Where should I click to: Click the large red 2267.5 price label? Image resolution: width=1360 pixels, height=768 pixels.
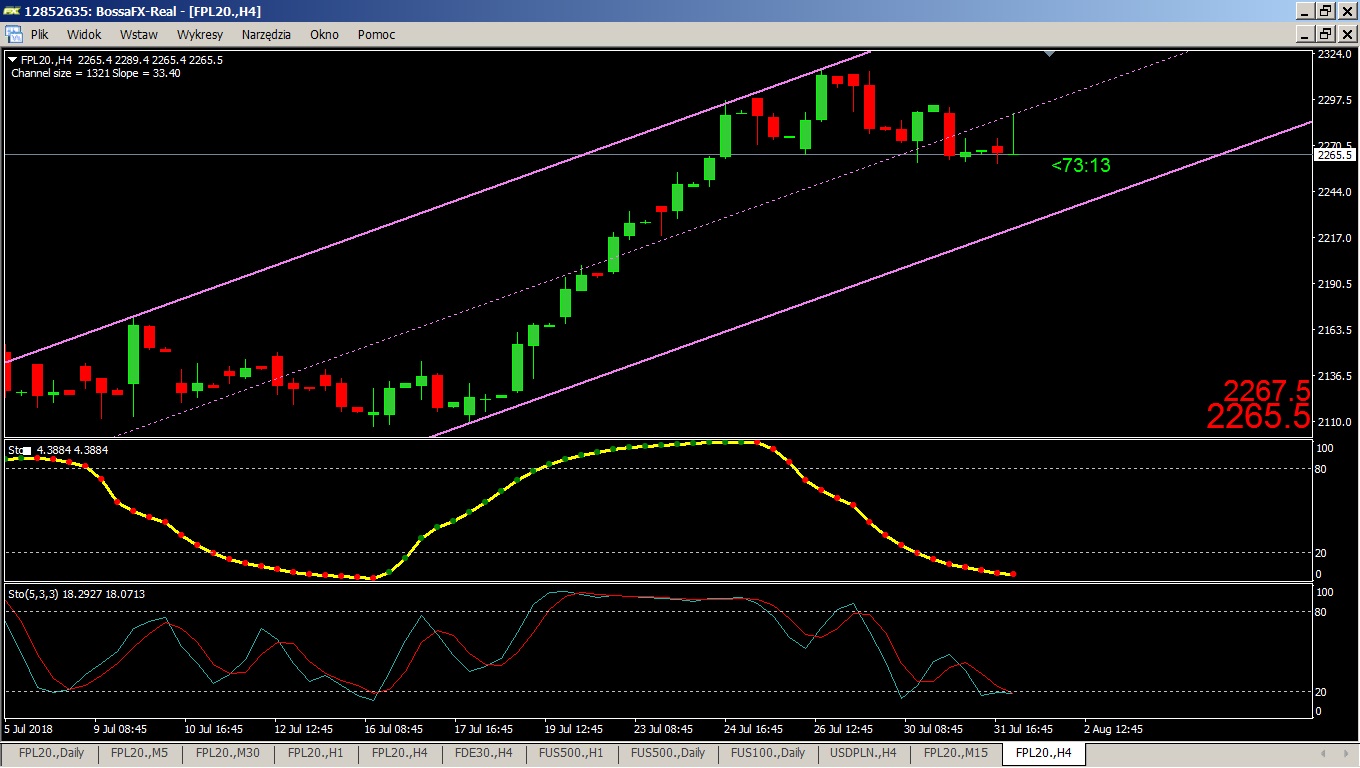coord(1267,390)
